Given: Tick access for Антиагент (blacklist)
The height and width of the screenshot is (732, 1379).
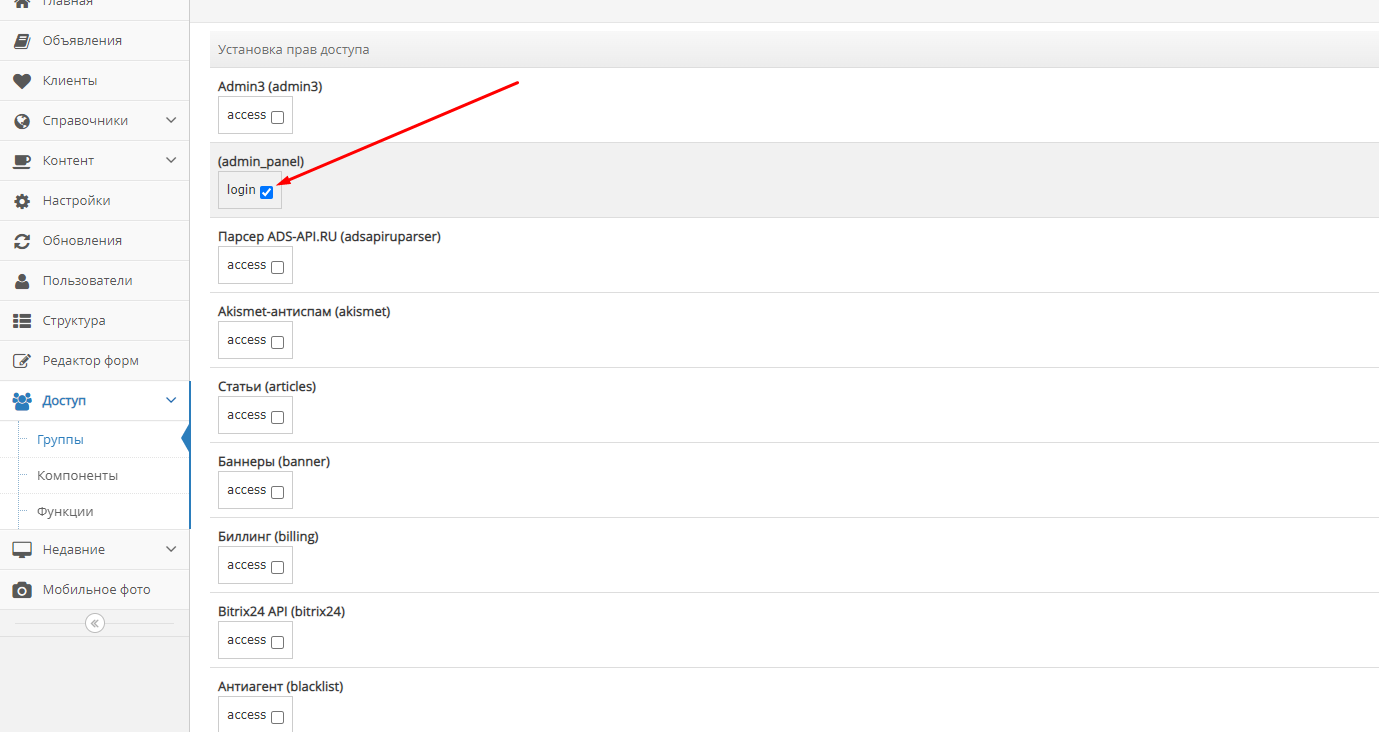Looking at the screenshot, I should 277,717.
